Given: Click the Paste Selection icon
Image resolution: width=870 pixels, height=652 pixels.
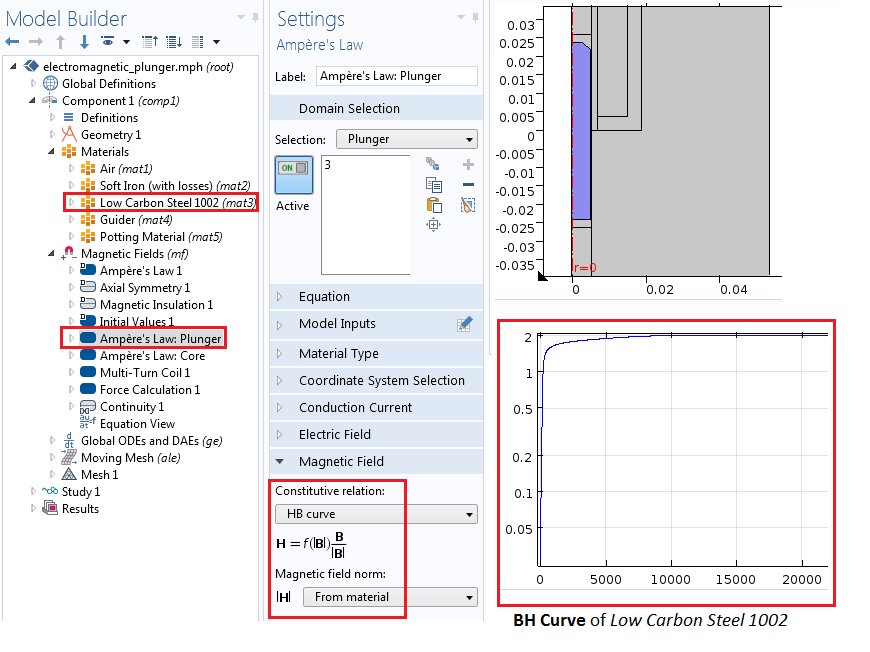Looking at the screenshot, I should 433,205.
